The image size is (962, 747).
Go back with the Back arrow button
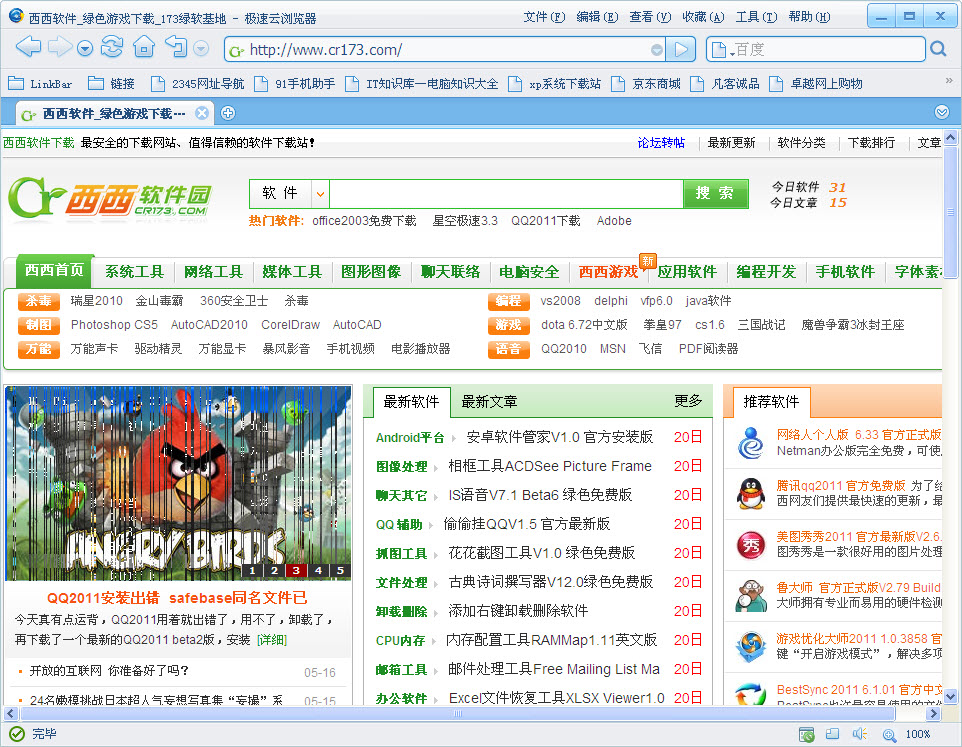pos(28,47)
